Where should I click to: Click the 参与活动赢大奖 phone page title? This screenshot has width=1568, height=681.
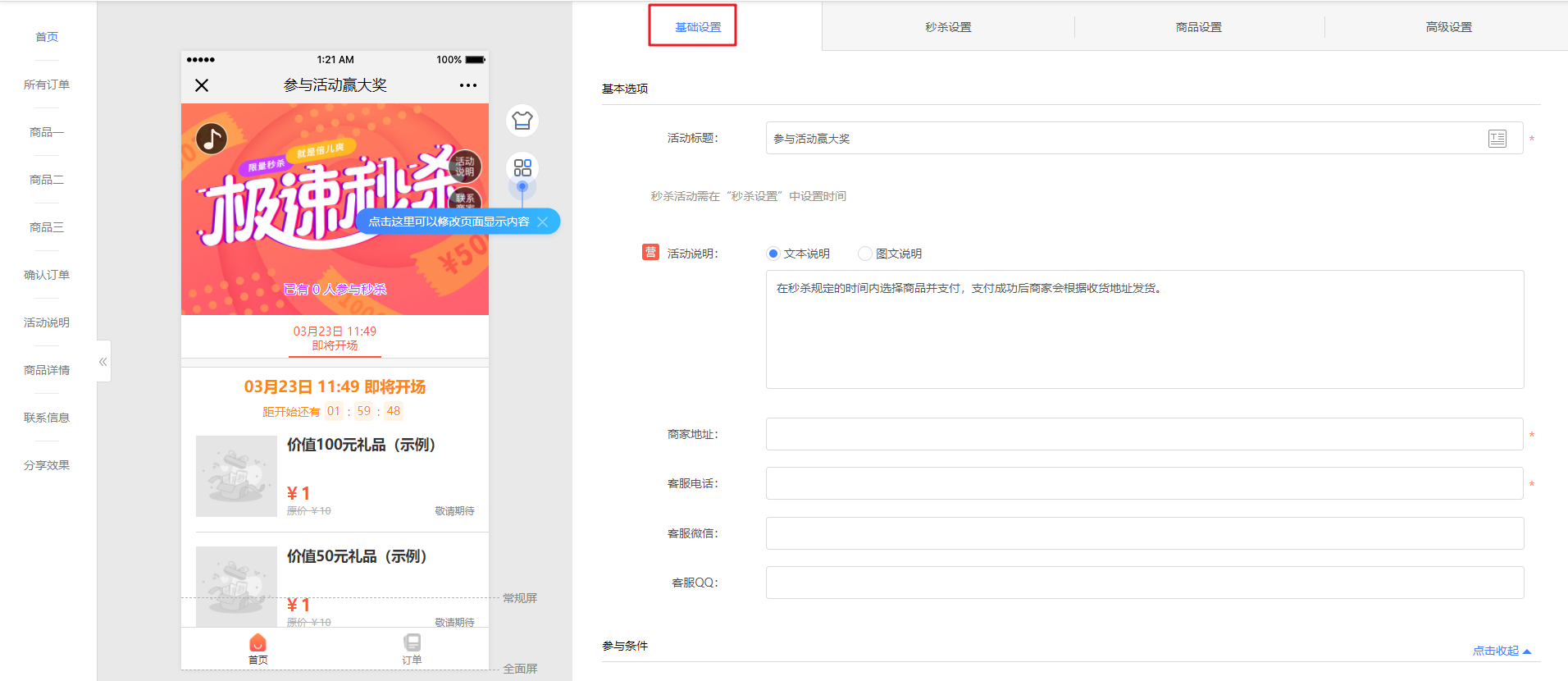[335, 85]
